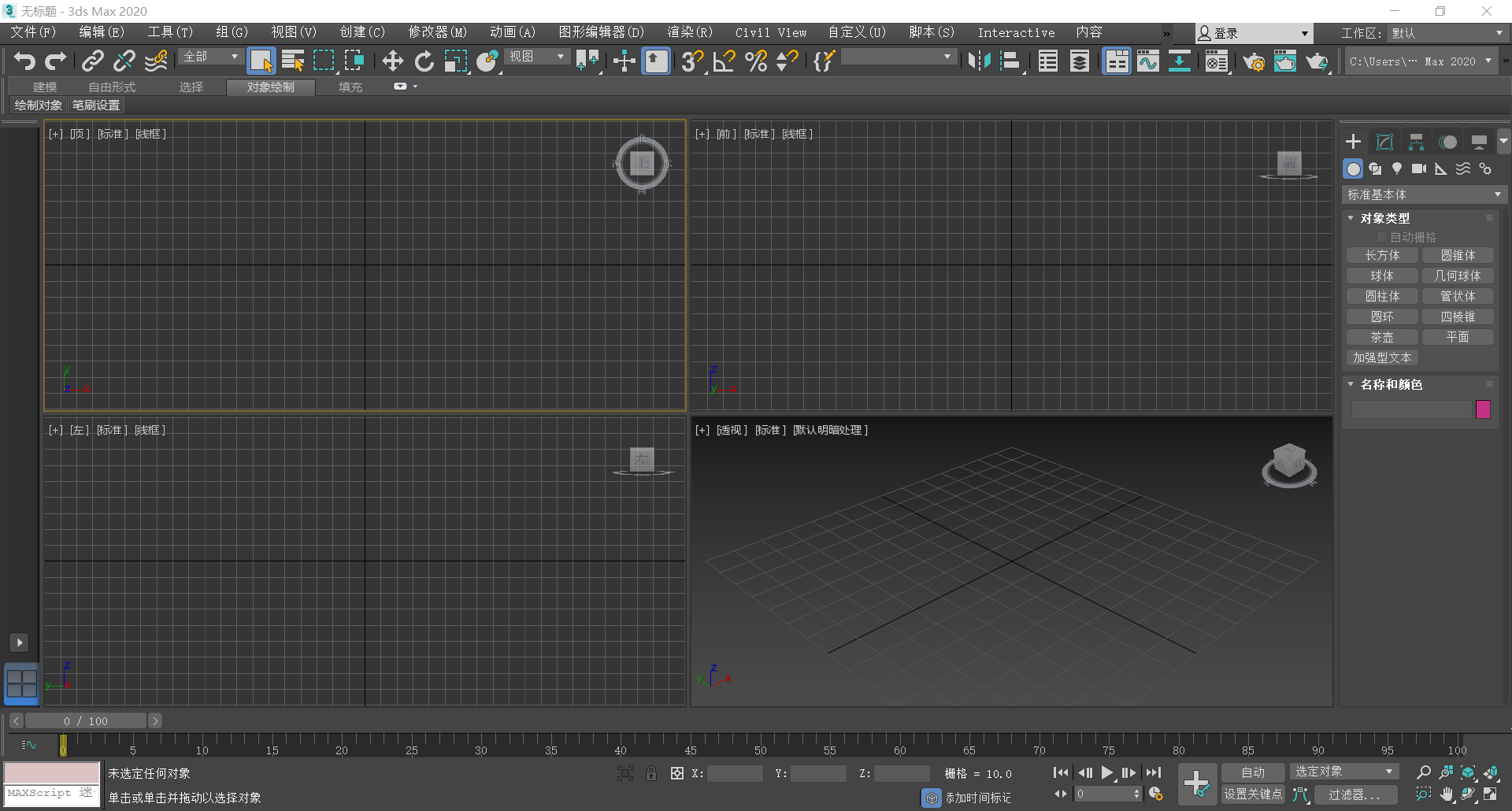This screenshot has height=811, width=1512.
Task: Open the 渲染(R) menu
Action: pyautogui.click(x=690, y=32)
